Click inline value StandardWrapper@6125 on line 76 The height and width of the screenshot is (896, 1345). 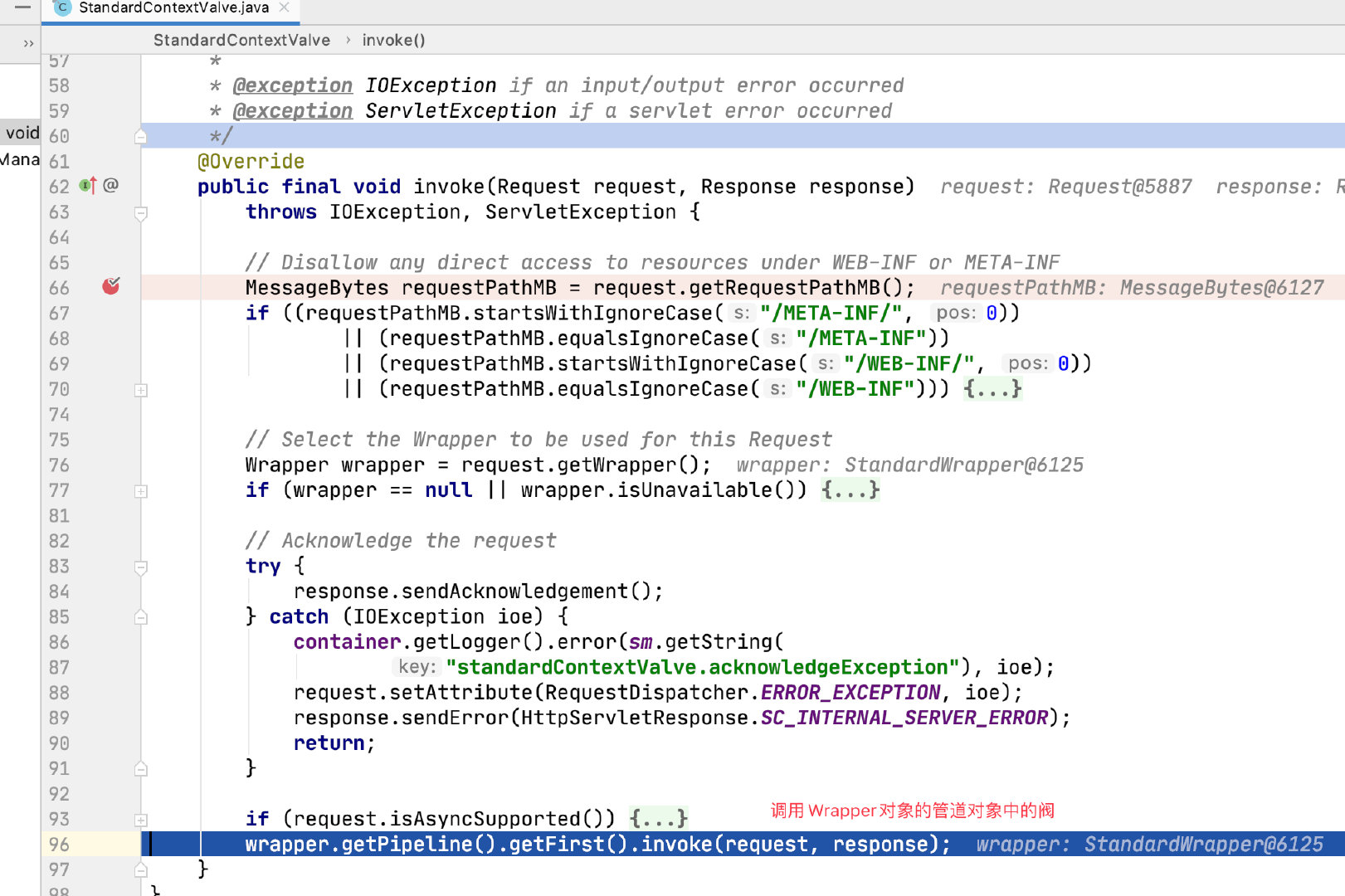point(963,465)
